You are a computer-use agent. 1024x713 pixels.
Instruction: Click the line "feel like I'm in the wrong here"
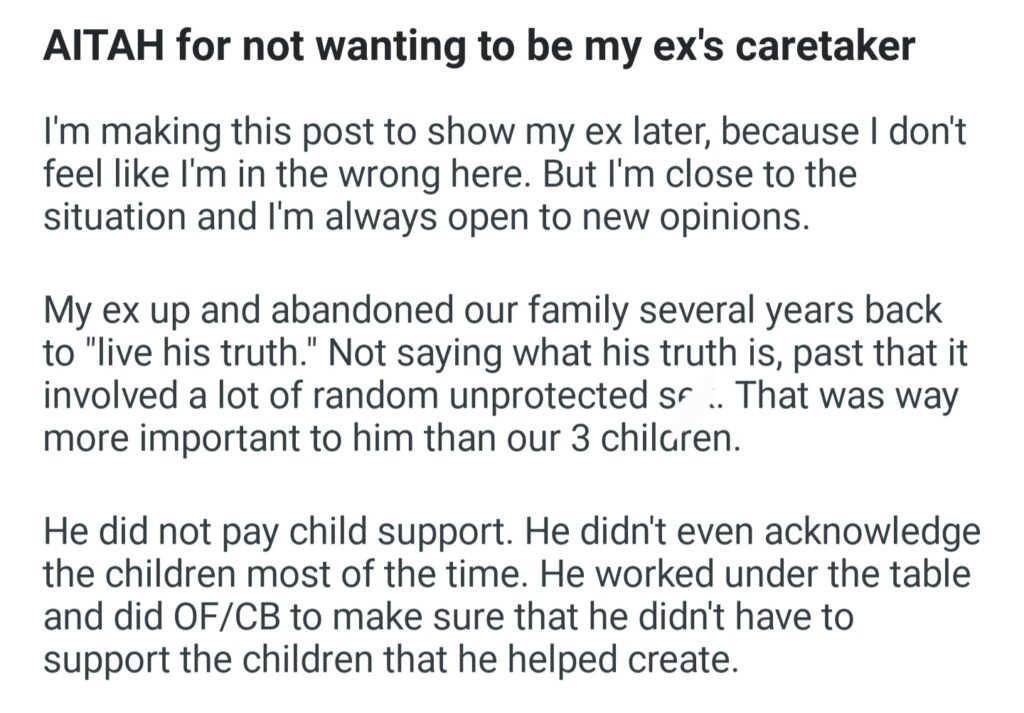pyautogui.click(x=289, y=174)
